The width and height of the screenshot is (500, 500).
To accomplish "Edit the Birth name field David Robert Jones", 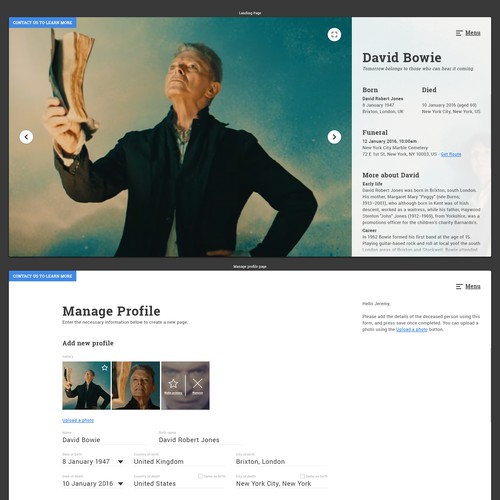I will tap(201, 440).
